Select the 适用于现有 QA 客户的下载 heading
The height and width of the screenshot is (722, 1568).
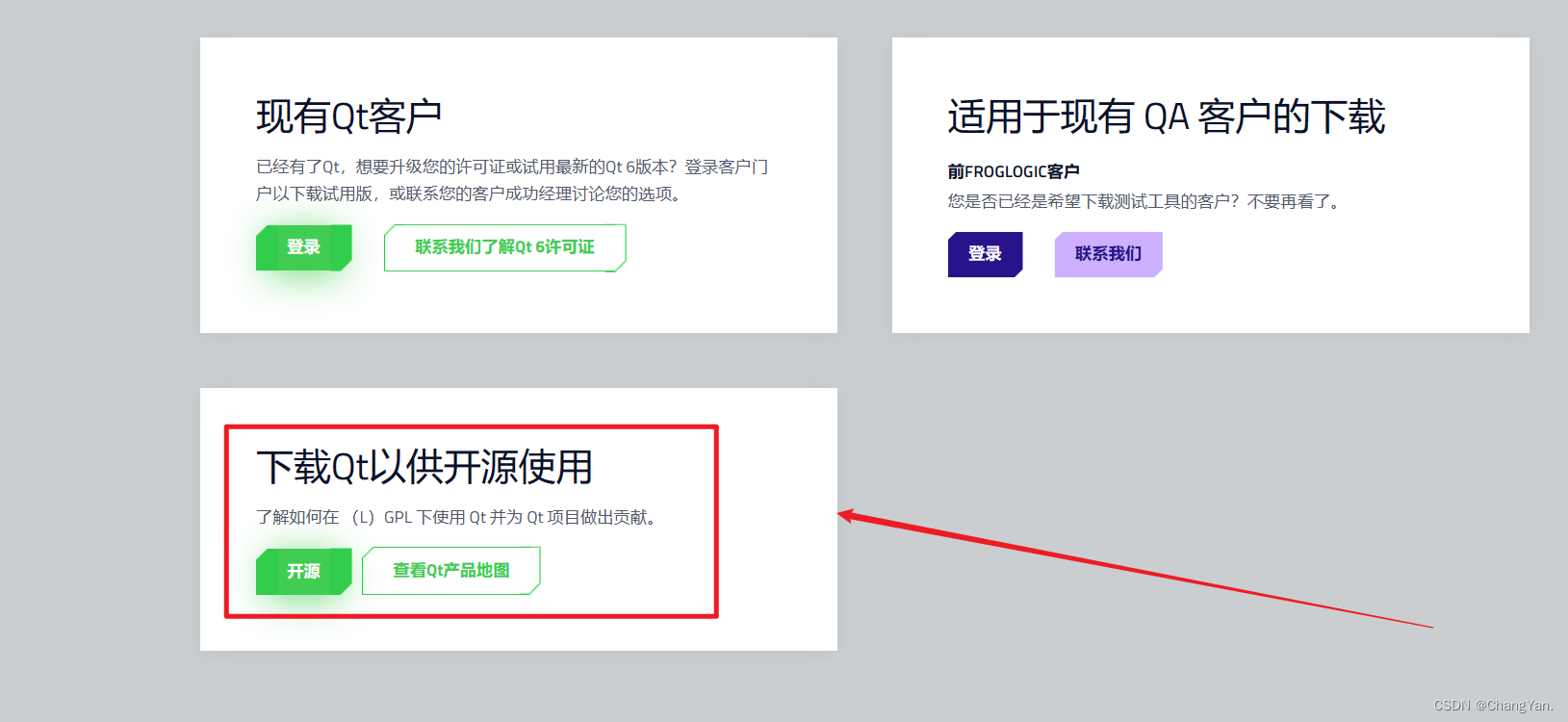(1166, 116)
